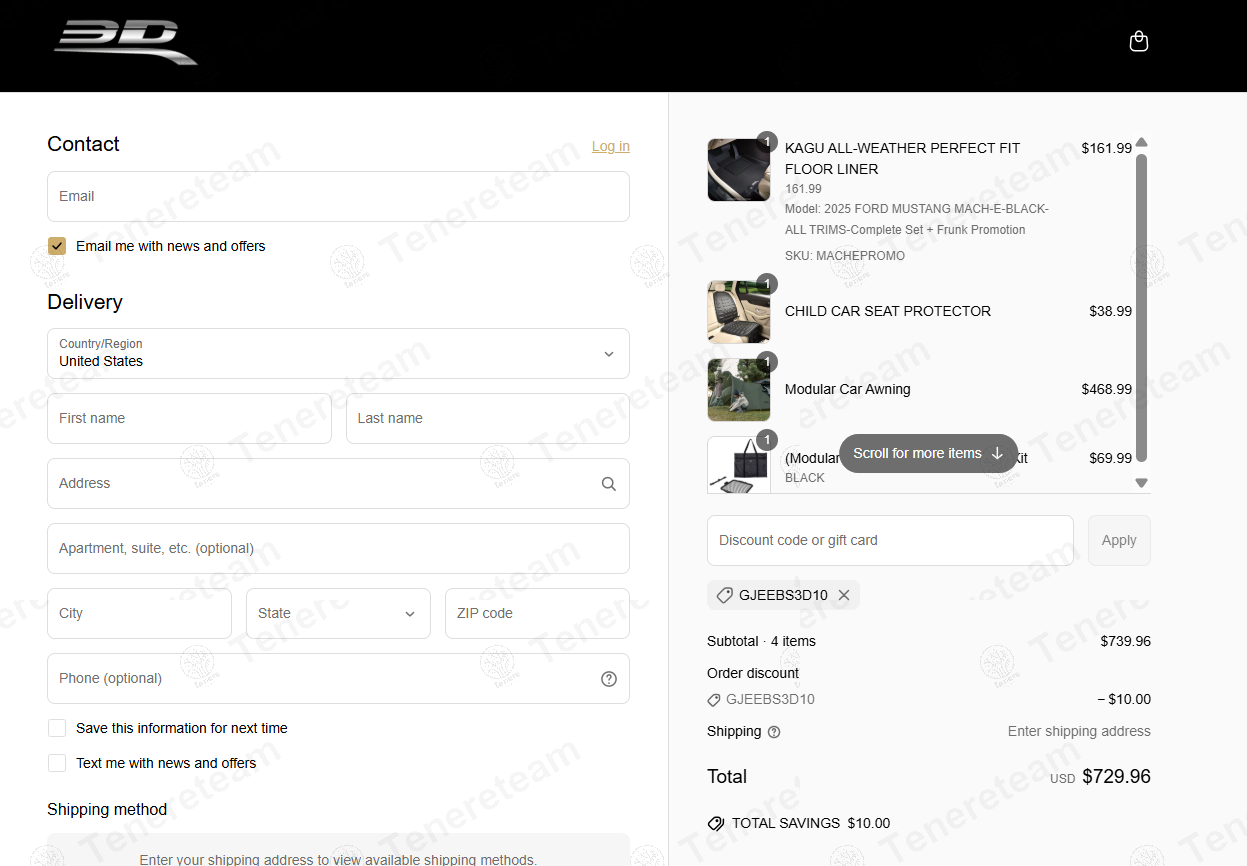Click the phone field help icon
1247x866 pixels.
[608, 679]
